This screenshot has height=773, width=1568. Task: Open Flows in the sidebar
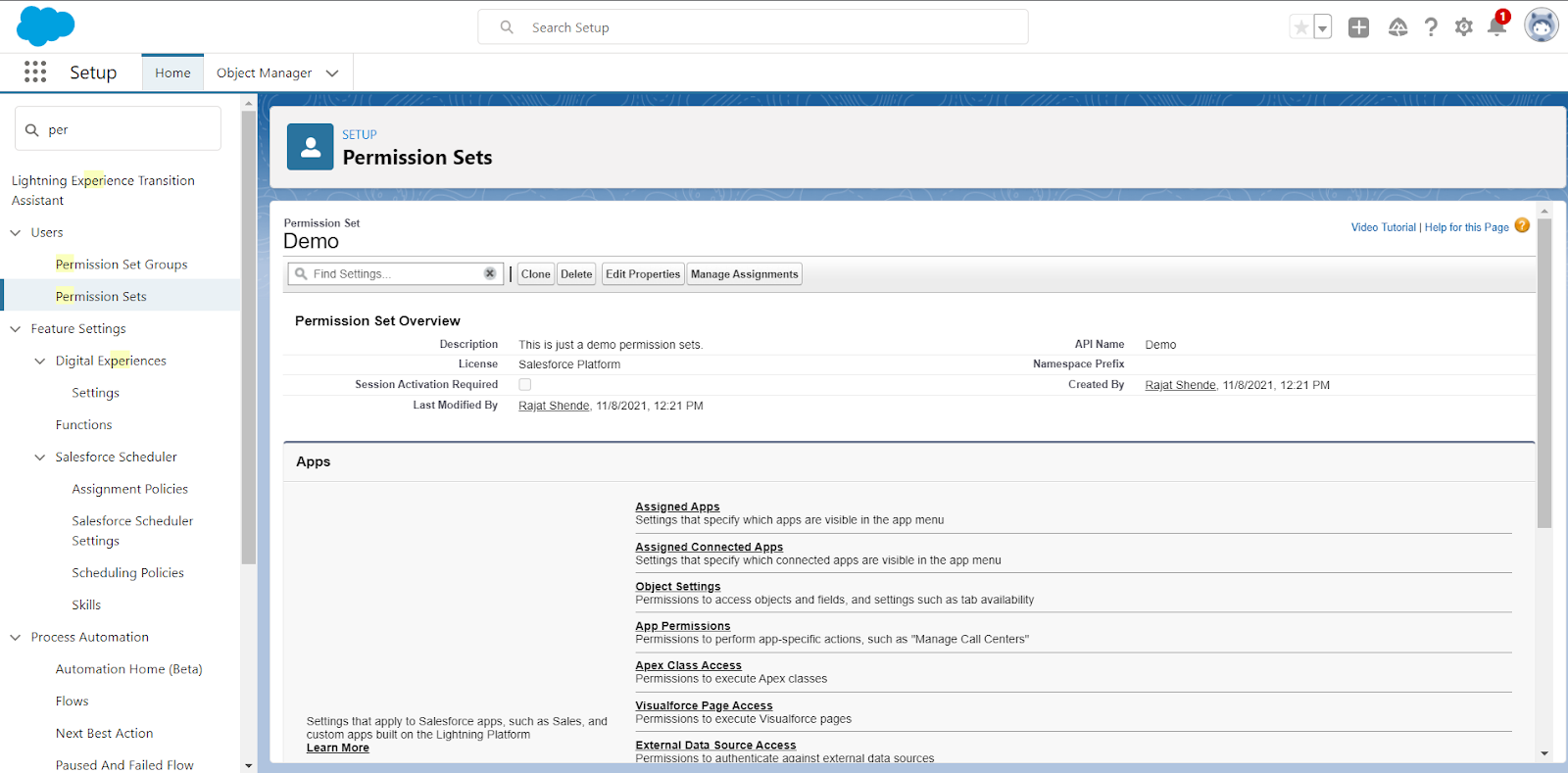pos(72,701)
